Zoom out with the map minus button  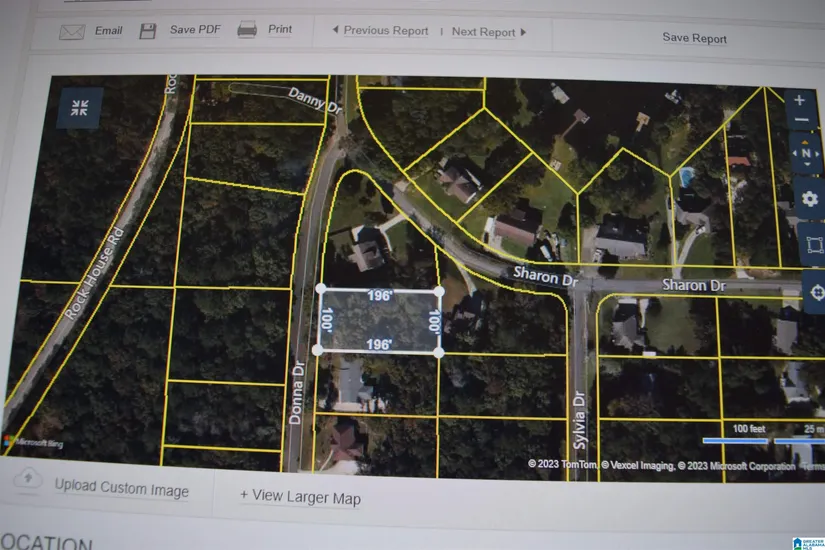point(801,121)
